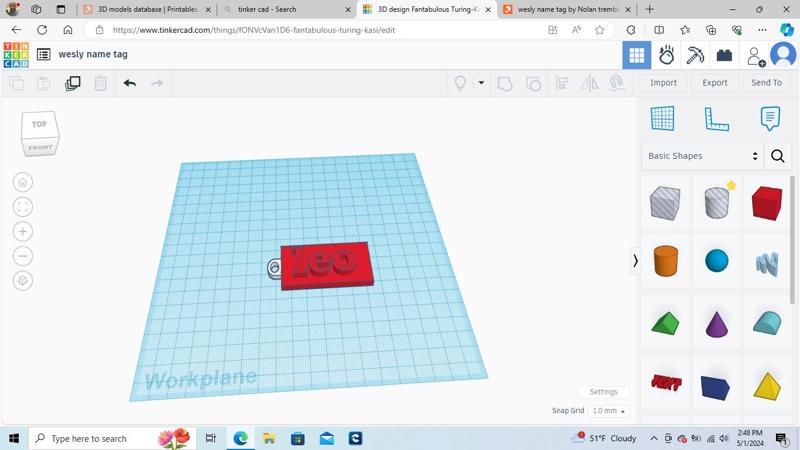The width and height of the screenshot is (800, 450).
Task: Pick the purple Cone shape
Action: click(x=716, y=324)
